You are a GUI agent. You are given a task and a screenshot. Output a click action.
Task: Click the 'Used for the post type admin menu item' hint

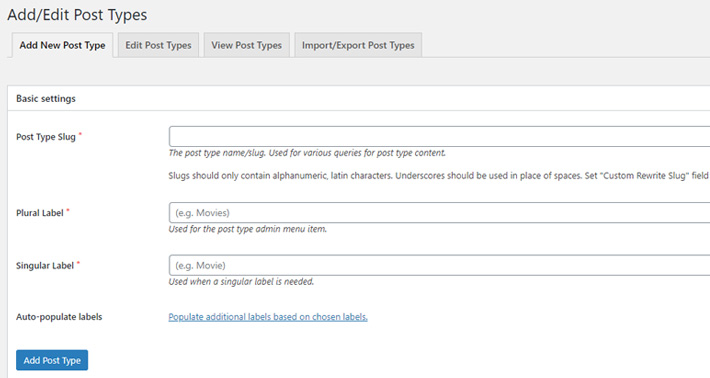pos(248,229)
